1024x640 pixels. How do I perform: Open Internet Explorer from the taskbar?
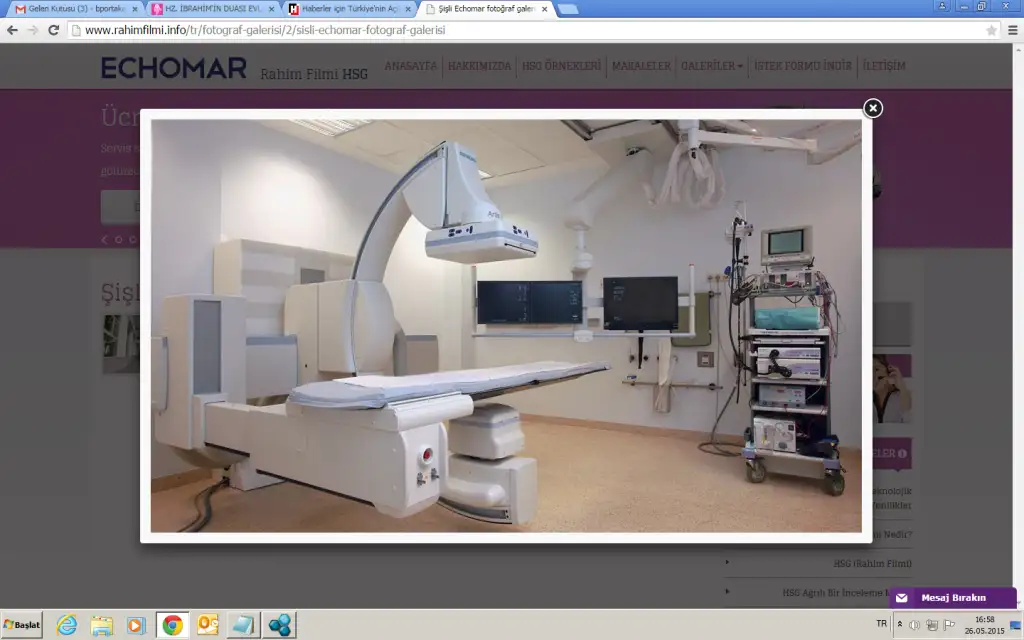click(67, 625)
